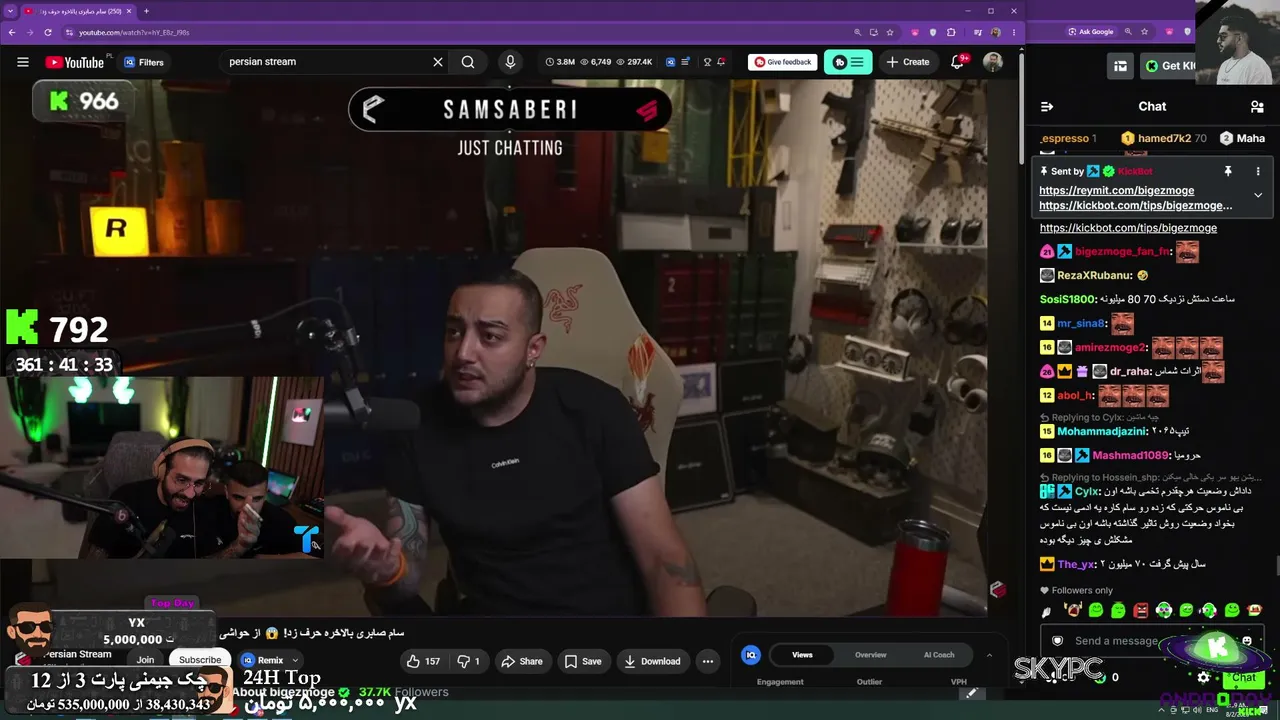Click the Join channel button
The height and width of the screenshot is (720, 1280).
coord(146,660)
